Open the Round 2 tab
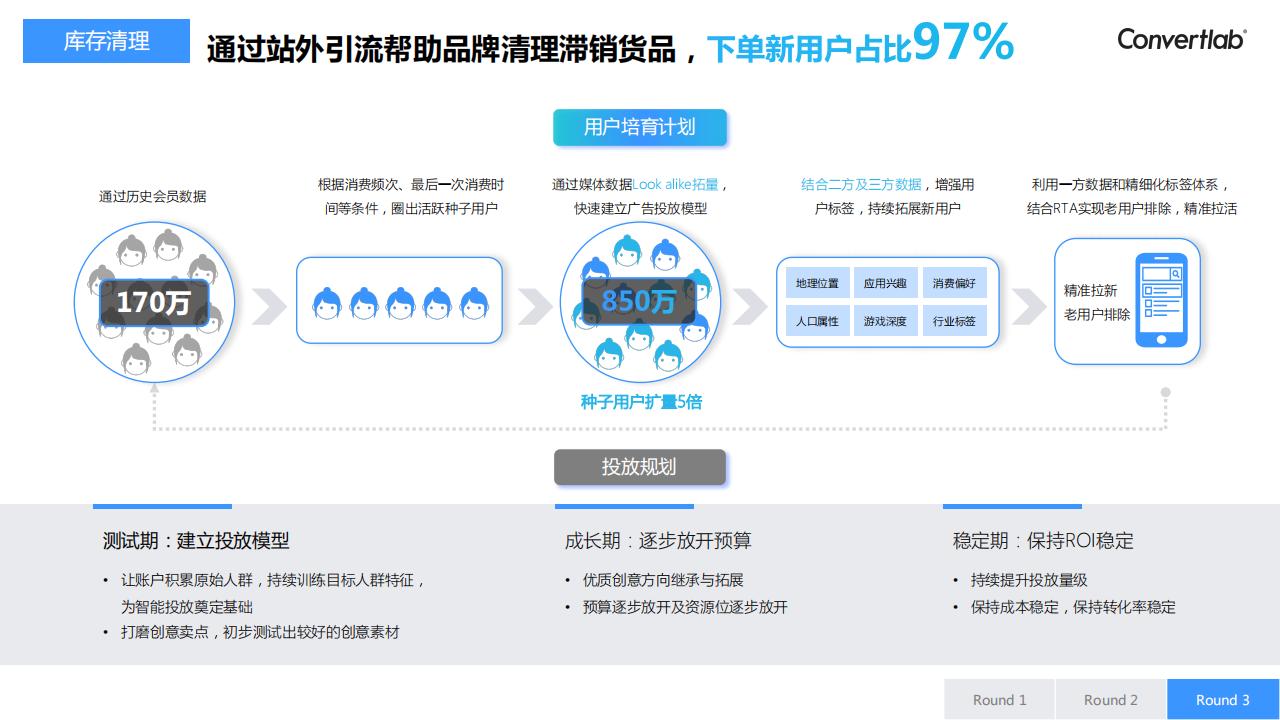This screenshot has height=720, width=1280. 1111,699
